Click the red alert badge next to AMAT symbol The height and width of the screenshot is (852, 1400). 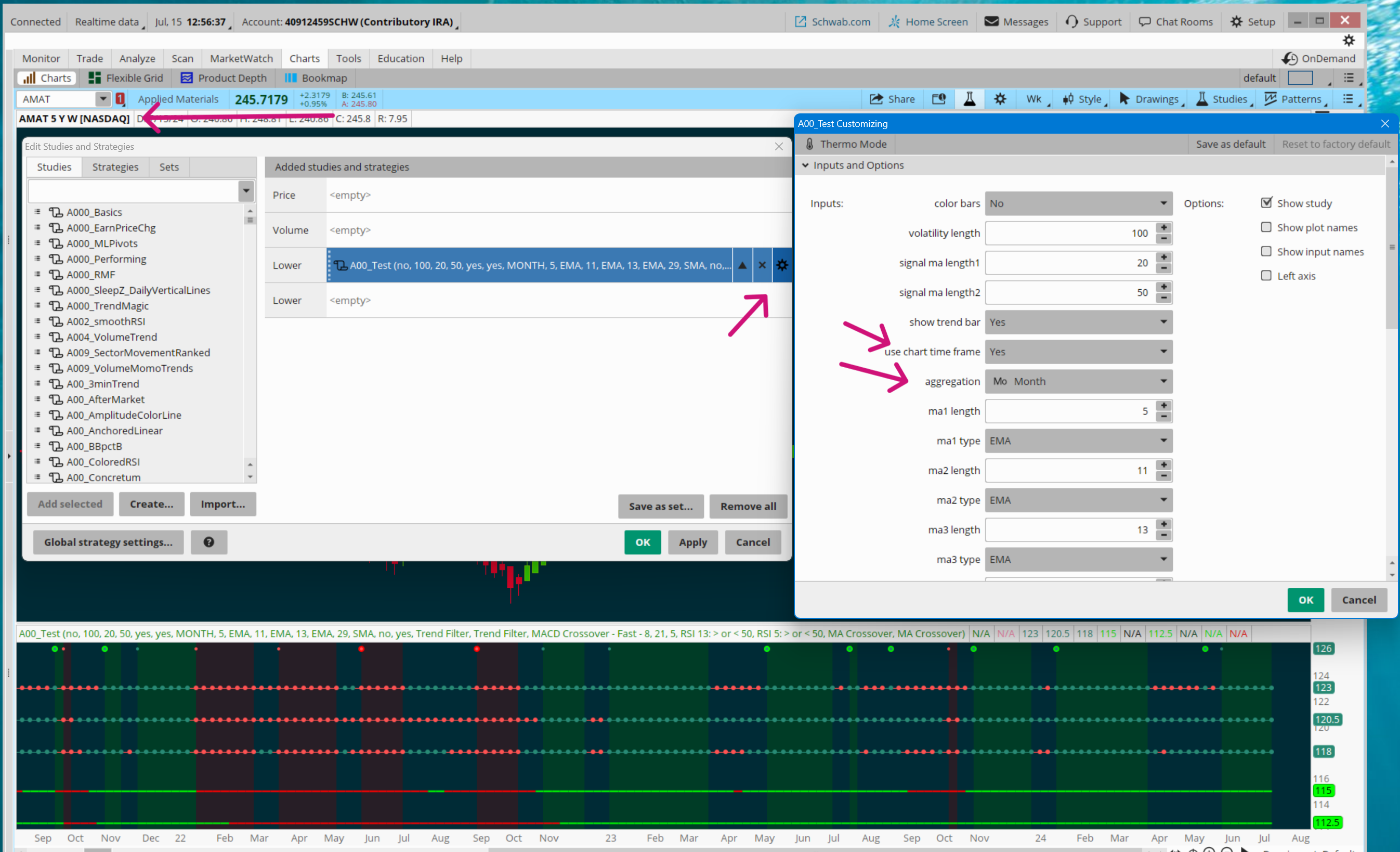120,98
